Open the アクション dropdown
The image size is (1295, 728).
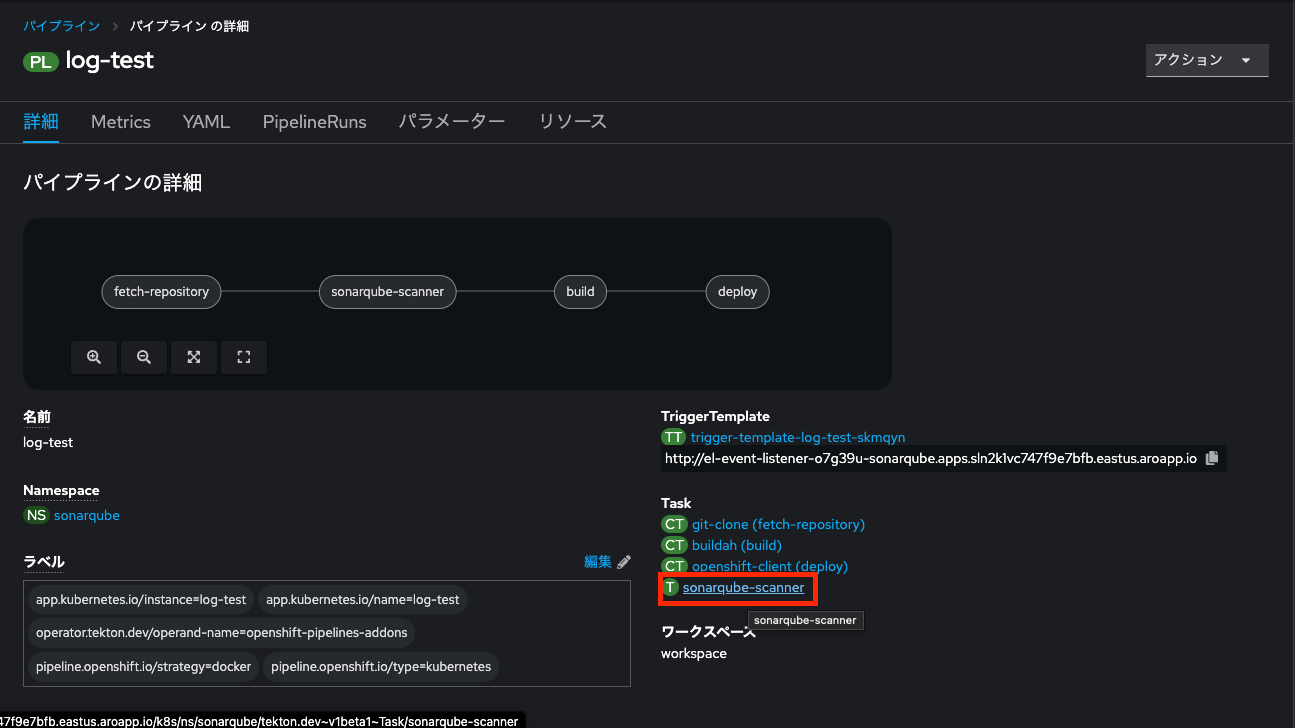pyautogui.click(x=1206, y=60)
